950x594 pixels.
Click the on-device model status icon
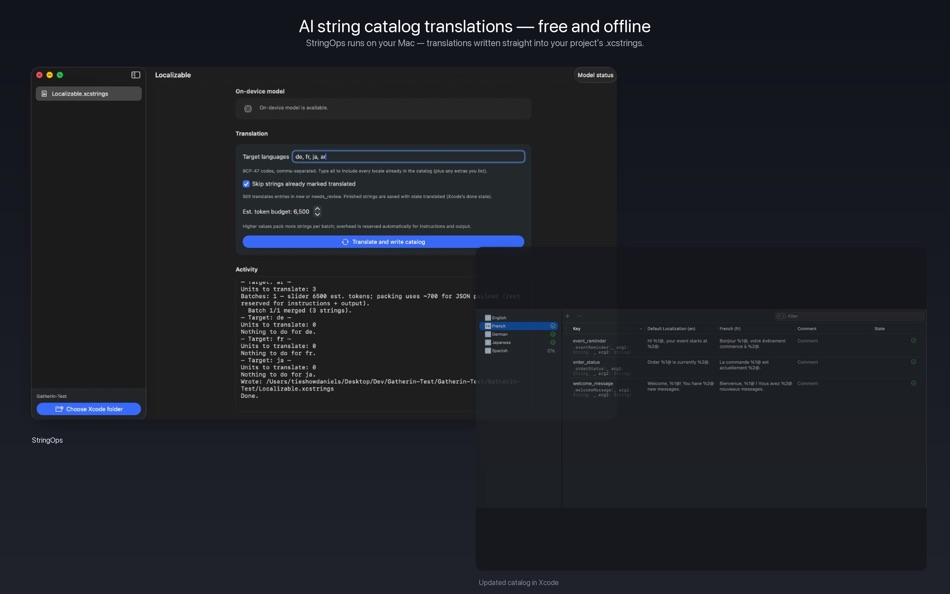tap(248, 108)
